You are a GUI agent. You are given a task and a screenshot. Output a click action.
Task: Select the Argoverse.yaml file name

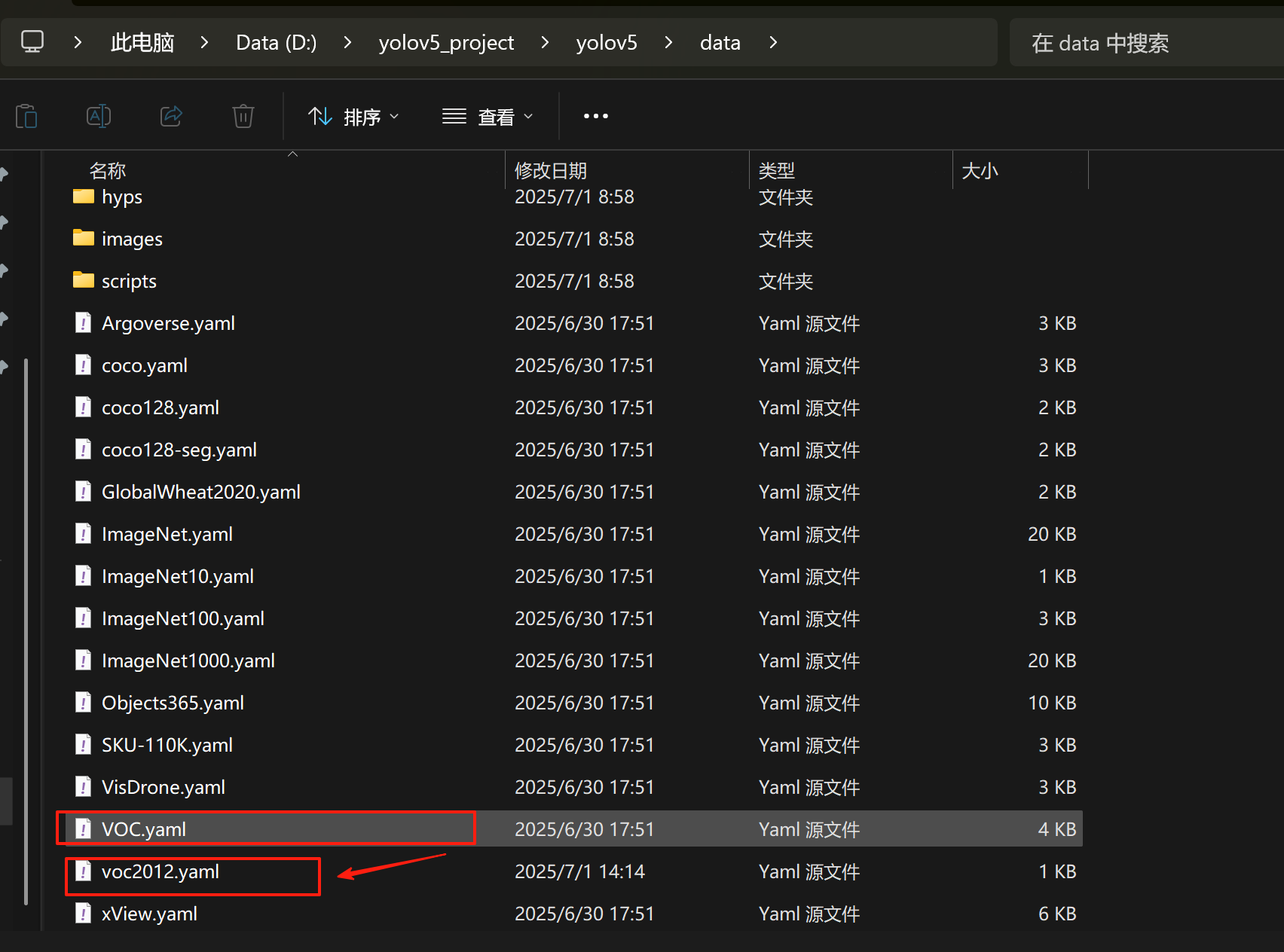click(168, 323)
